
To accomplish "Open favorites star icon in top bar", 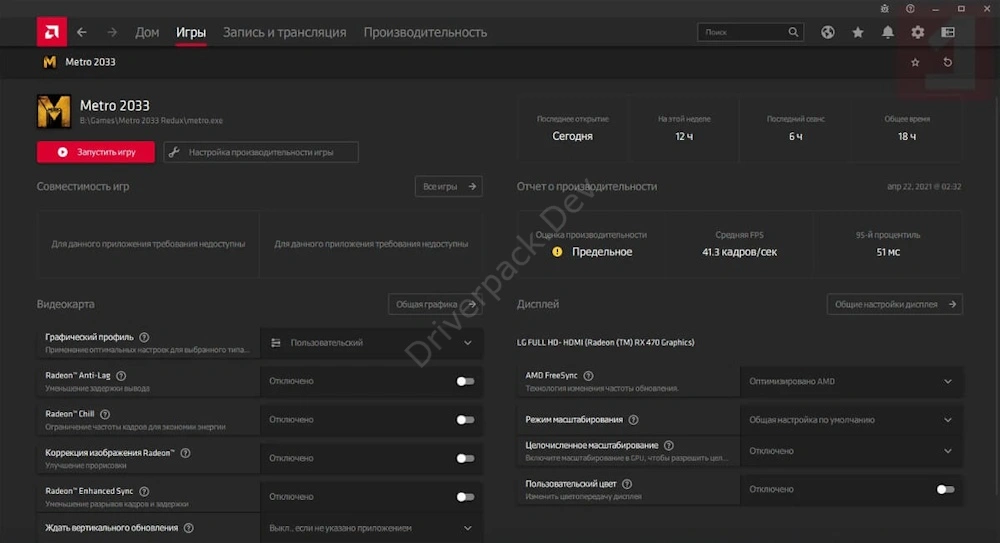I will 858,32.
